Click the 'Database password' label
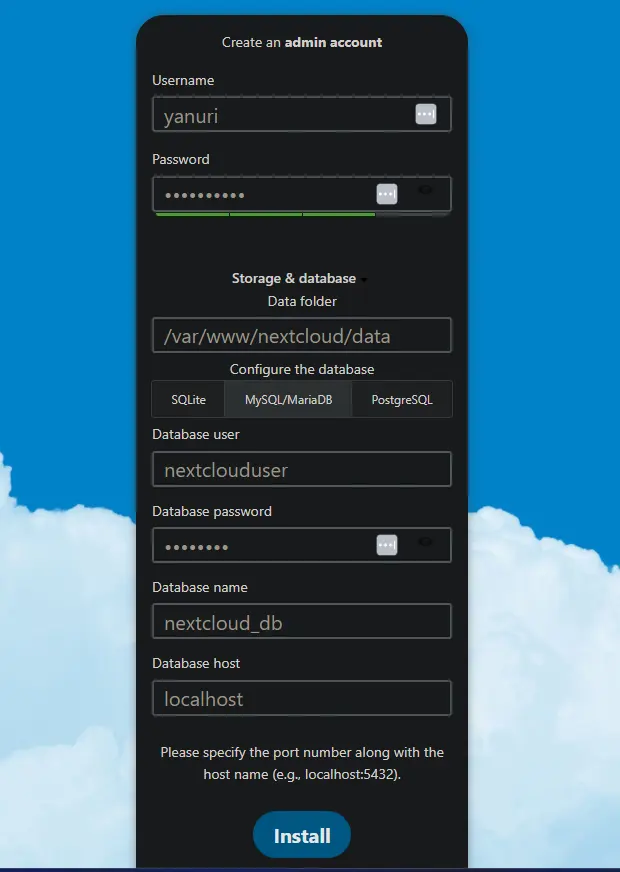Viewport: 620px width, 872px height. click(x=212, y=512)
